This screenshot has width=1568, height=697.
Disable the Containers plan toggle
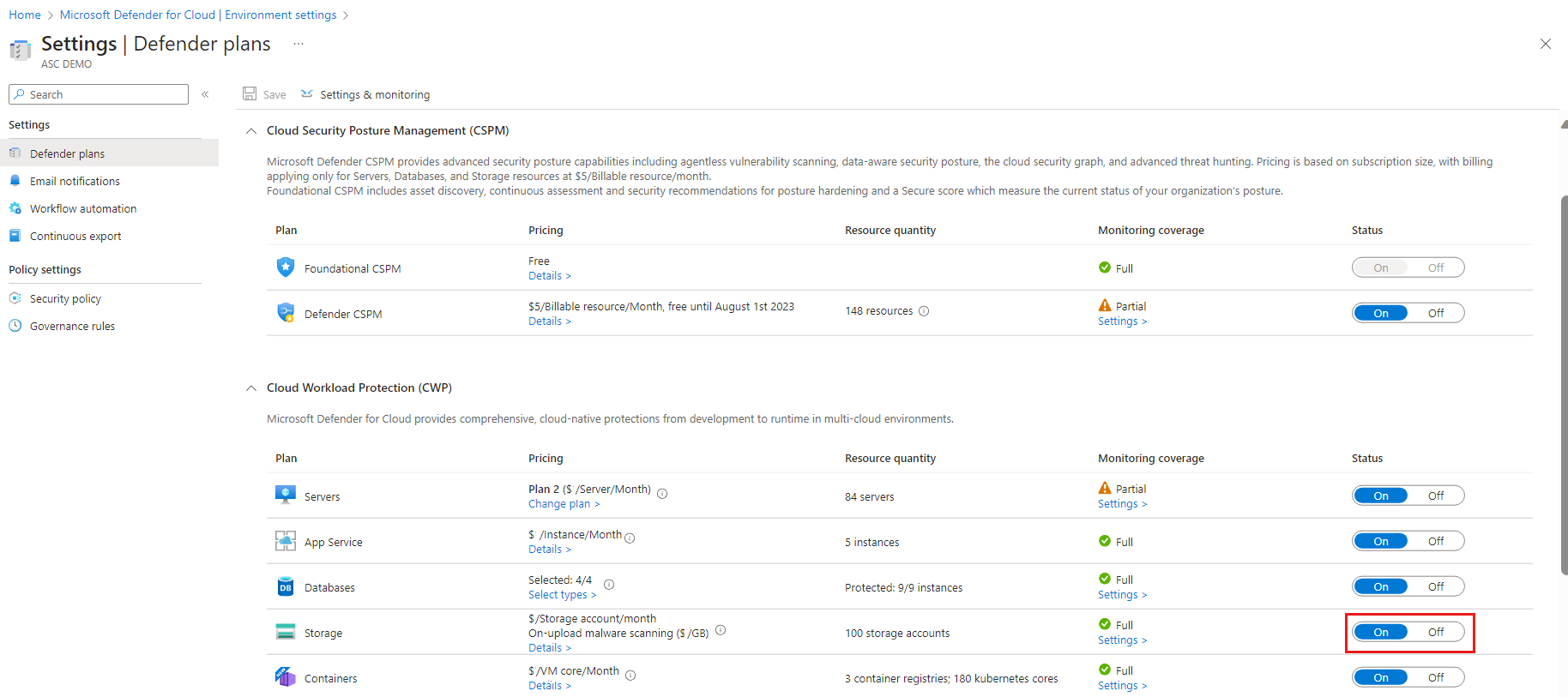1435,677
